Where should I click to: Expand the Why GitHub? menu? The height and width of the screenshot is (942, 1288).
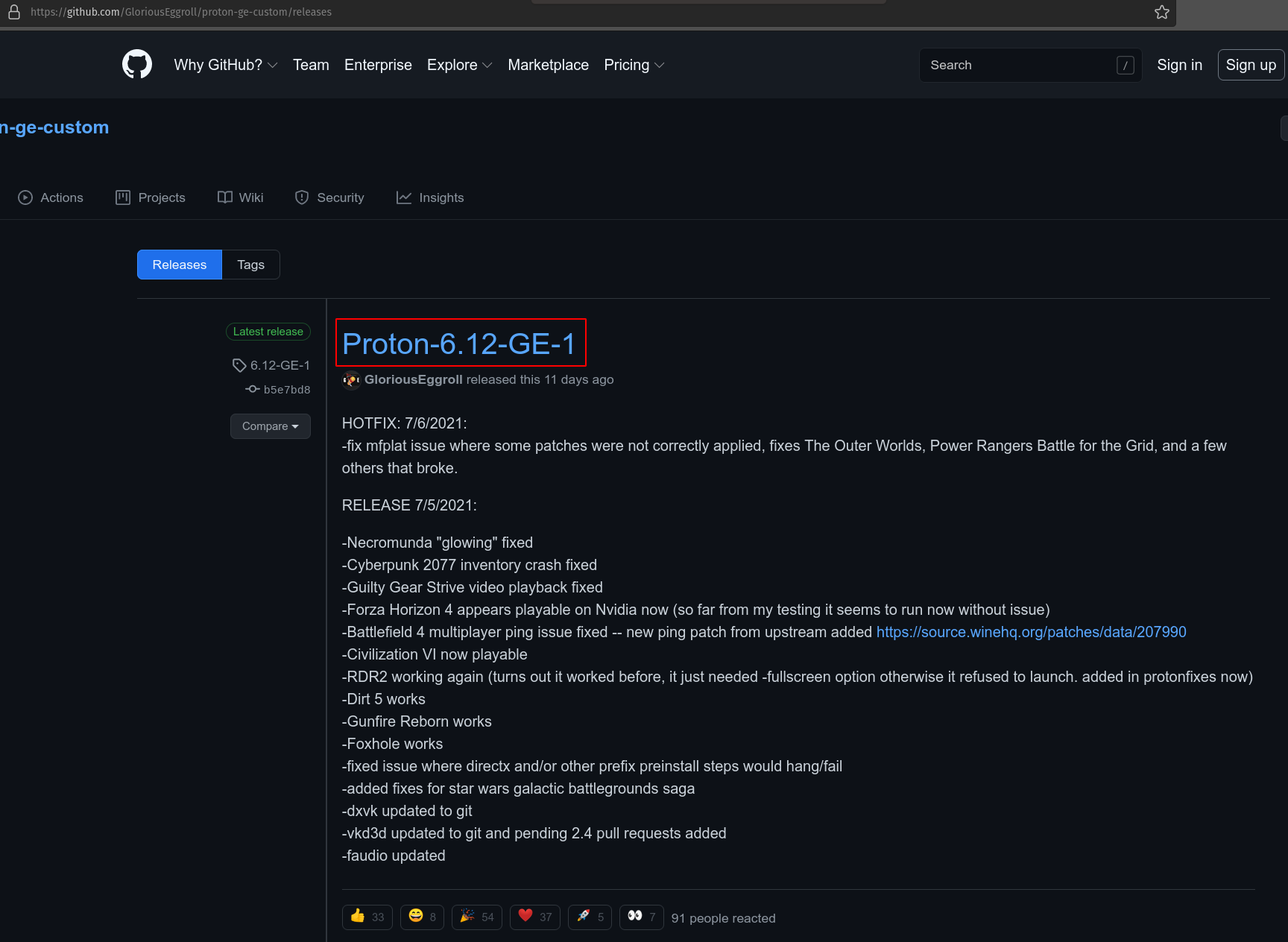[226, 65]
